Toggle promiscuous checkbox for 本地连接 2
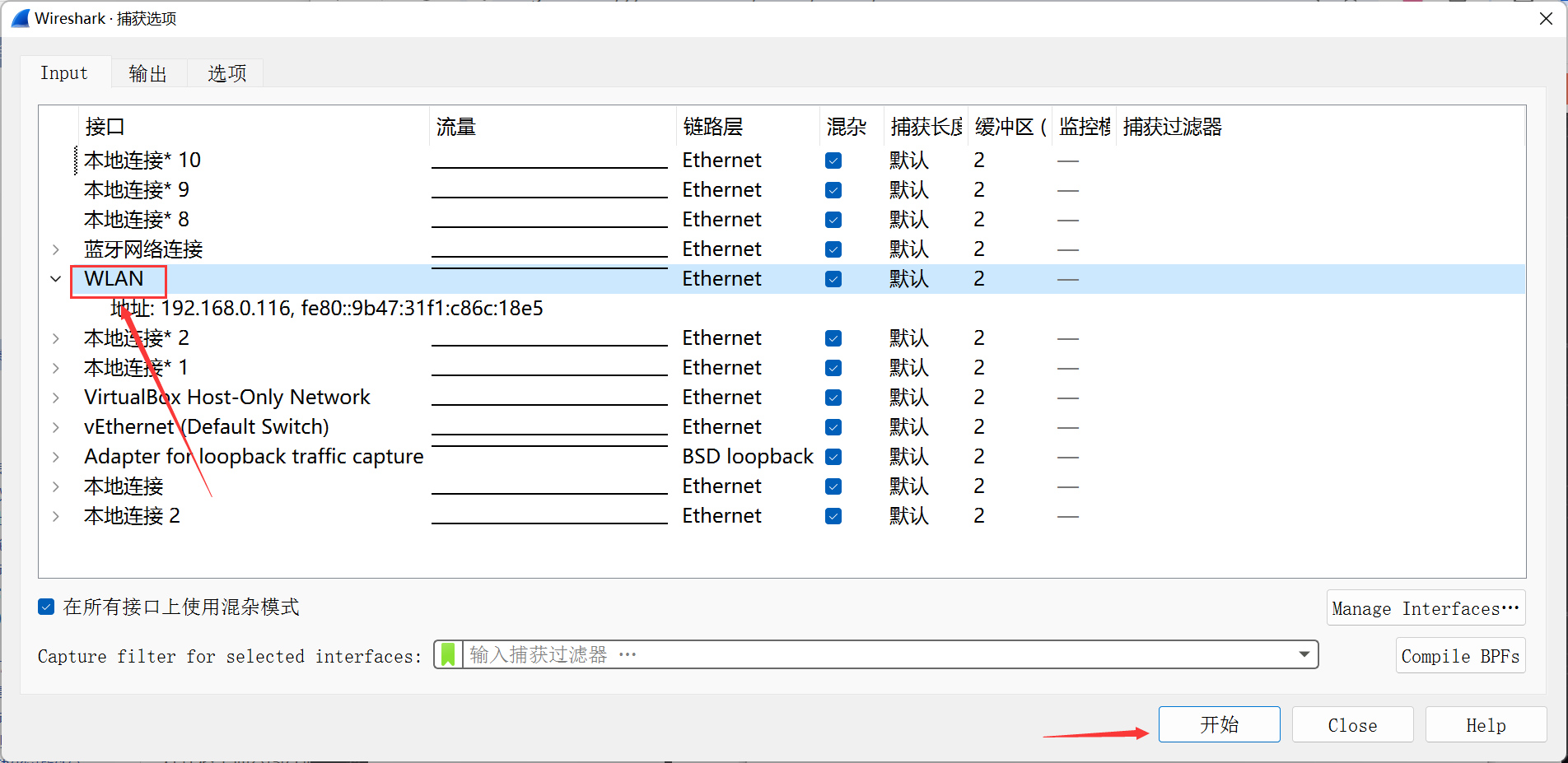1568x763 pixels. pyautogui.click(x=833, y=516)
